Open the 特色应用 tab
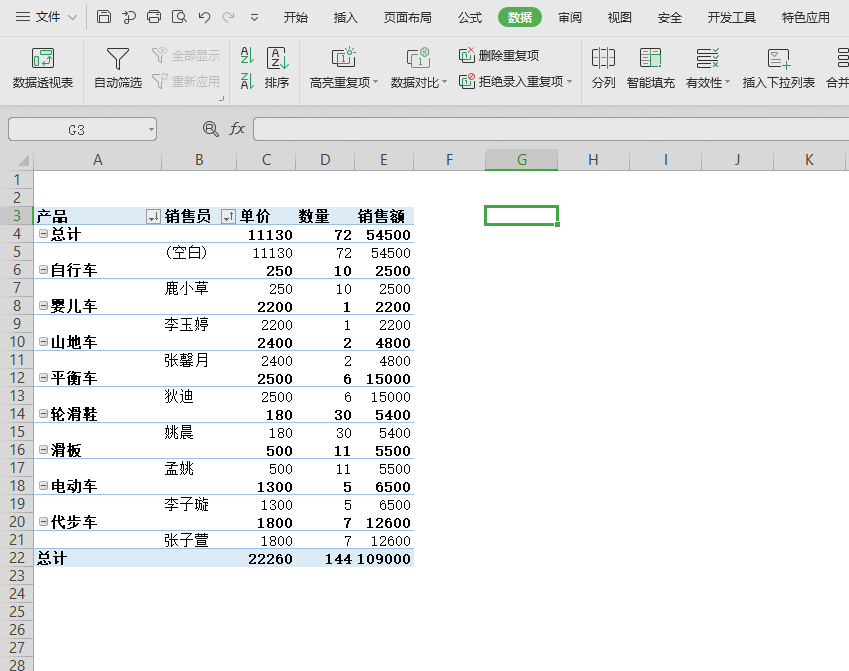 pyautogui.click(x=806, y=18)
